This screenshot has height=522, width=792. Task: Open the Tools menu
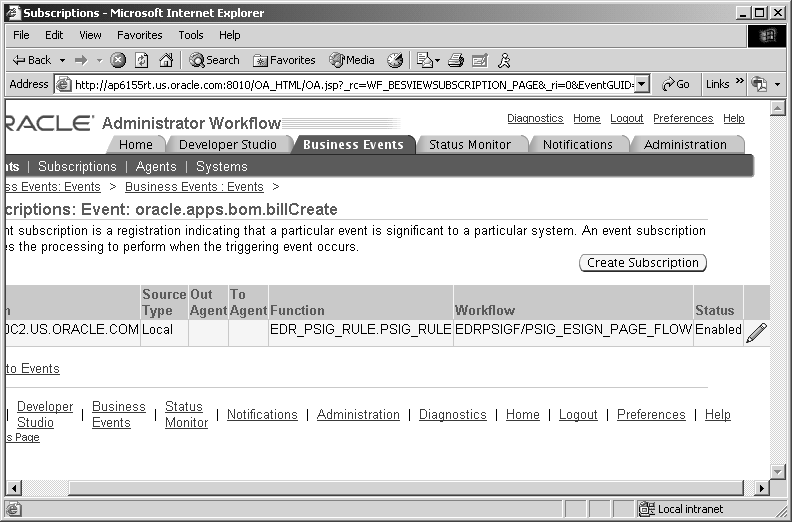[191, 35]
